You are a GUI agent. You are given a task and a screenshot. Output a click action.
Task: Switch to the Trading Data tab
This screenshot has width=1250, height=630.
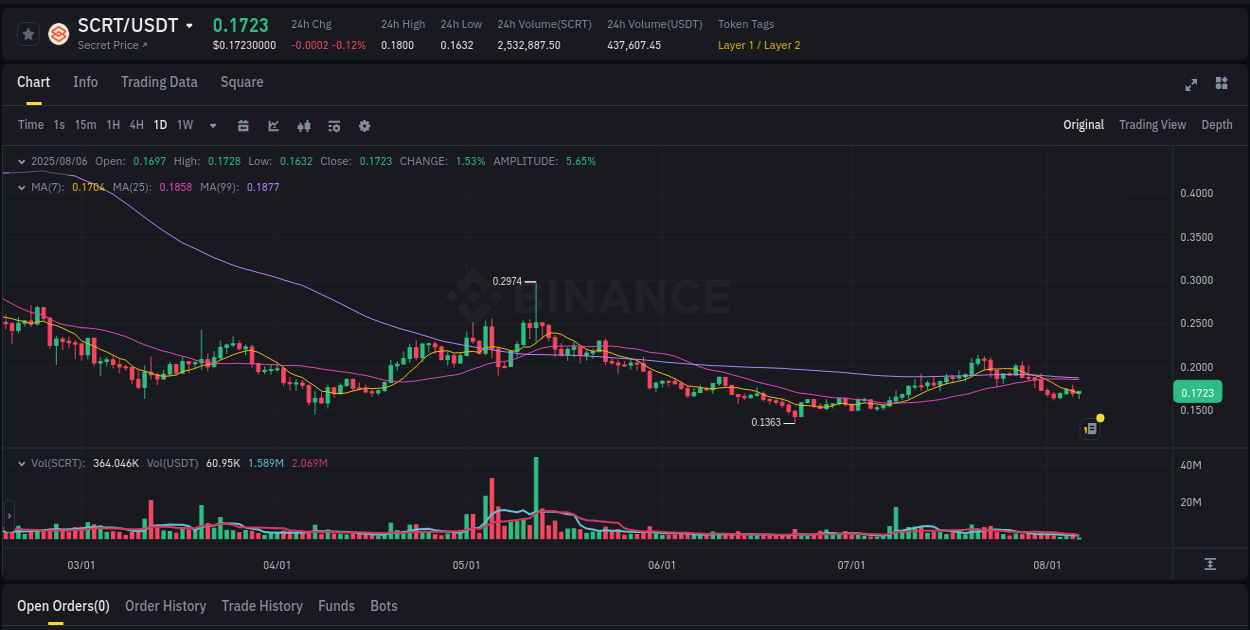click(159, 82)
